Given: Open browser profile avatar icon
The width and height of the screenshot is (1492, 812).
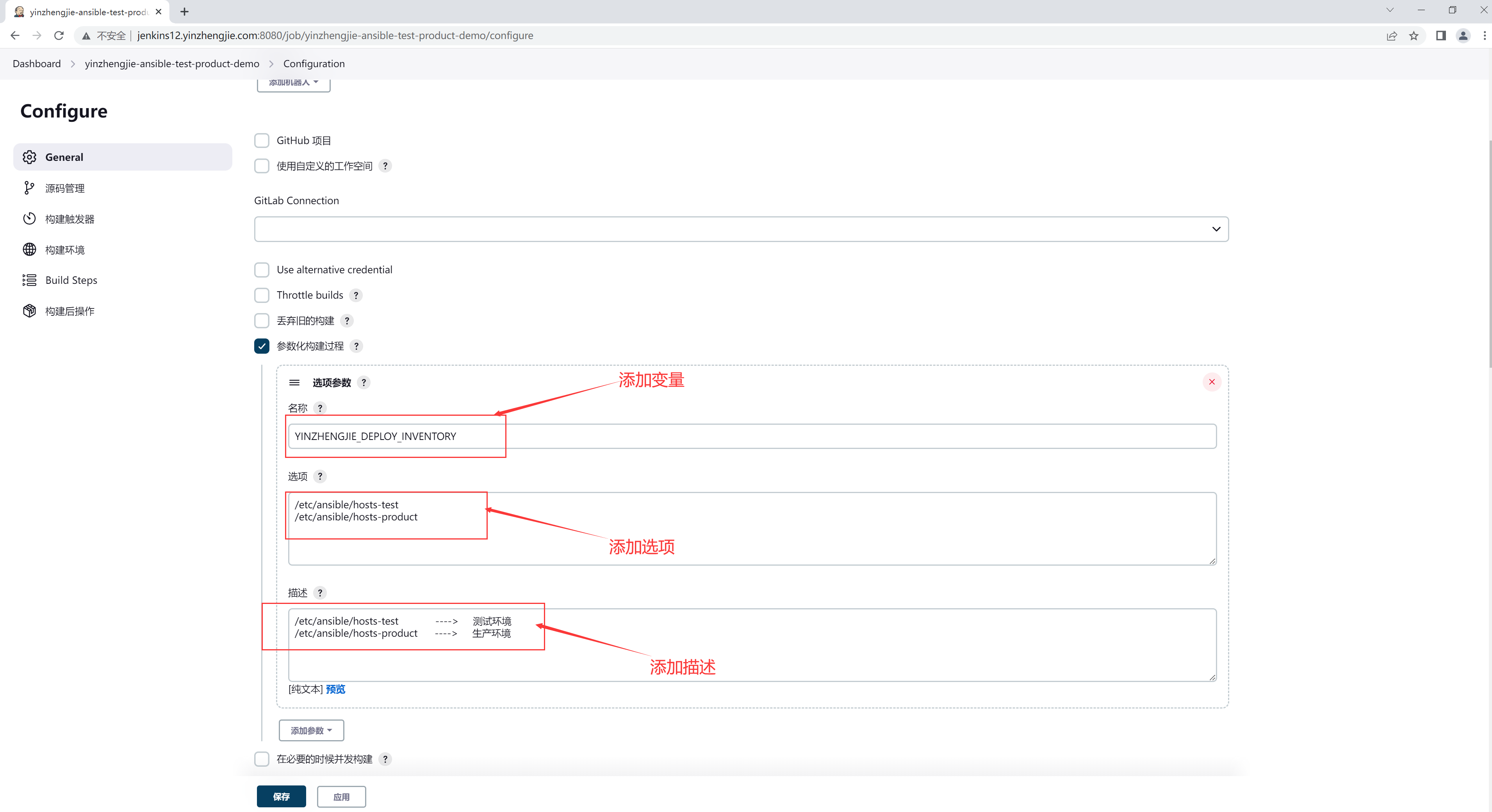Looking at the screenshot, I should 1462,35.
